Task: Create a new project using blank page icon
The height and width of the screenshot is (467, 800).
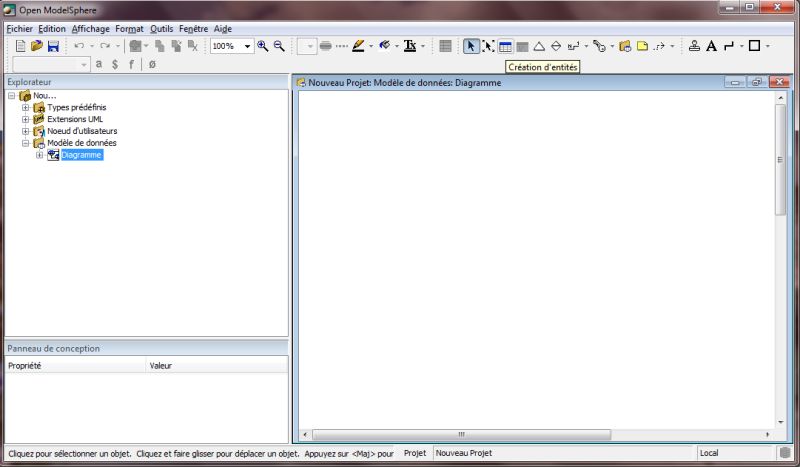Action: pos(21,46)
